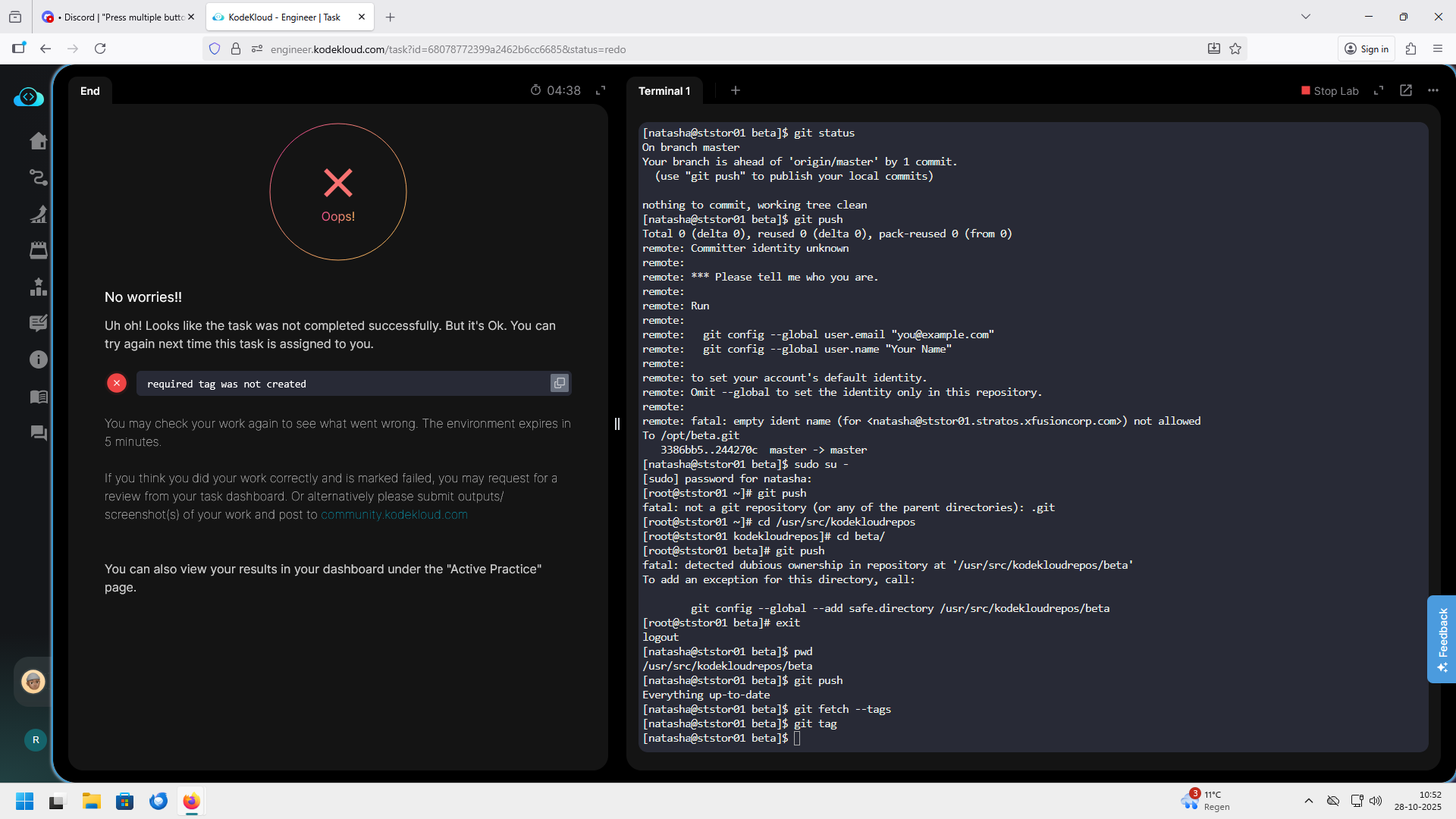Open File Explorer from the taskbar
Viewport: 1456px width, 819px height.
tap(92, 801)
